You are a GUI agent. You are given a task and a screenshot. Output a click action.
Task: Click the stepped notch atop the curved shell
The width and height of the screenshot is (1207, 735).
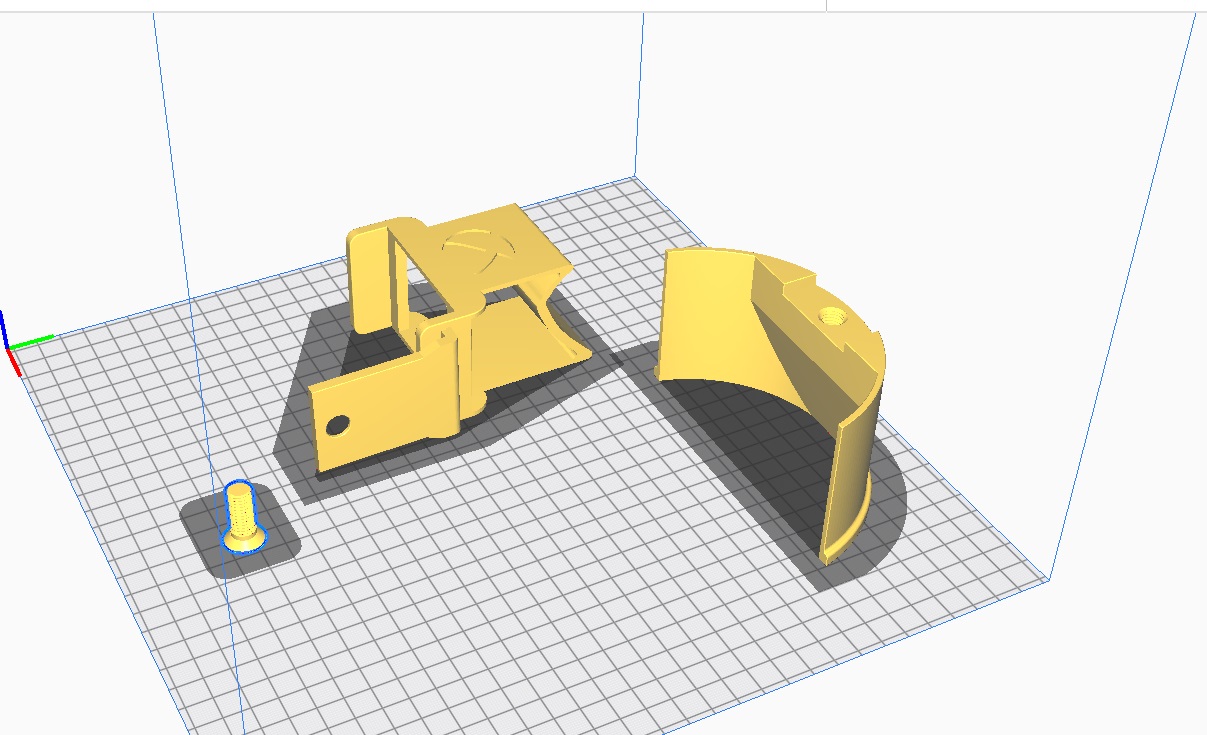(x=800, y=293)
